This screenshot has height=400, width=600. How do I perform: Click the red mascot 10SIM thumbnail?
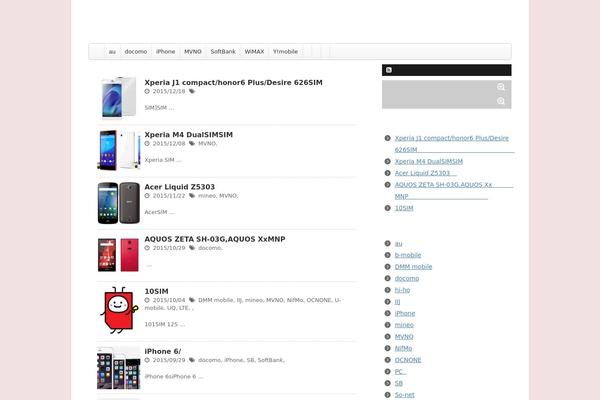pos(119,310)
